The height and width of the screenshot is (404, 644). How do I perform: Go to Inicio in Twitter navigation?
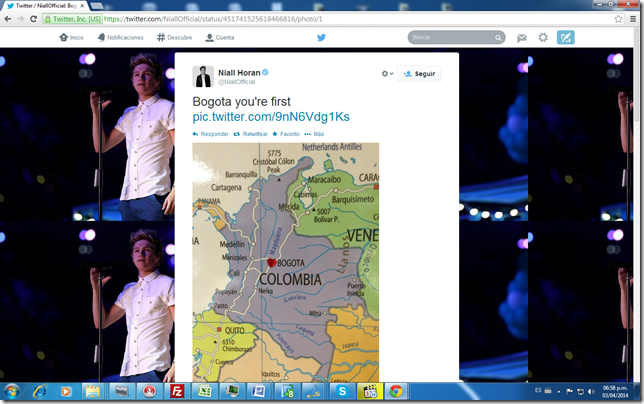coord(71,37)
